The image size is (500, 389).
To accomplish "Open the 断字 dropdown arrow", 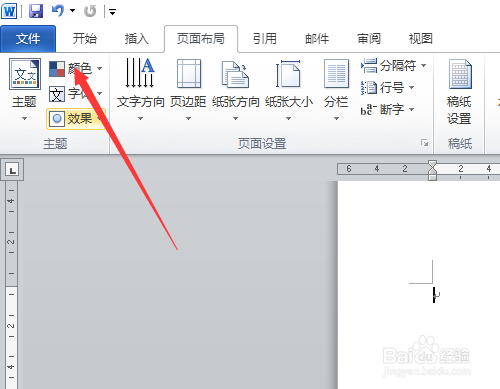I will click(412, 109).
